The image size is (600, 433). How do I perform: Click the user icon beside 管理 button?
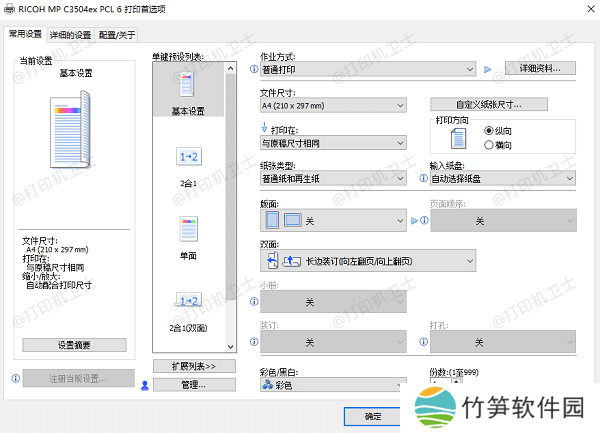(145, 385)
